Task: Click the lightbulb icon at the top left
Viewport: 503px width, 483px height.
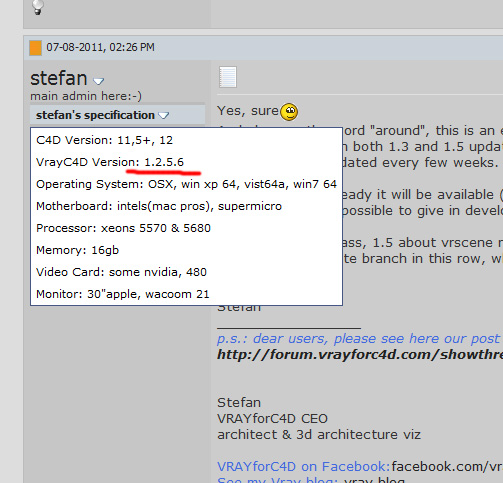Action: pos(38,7)
